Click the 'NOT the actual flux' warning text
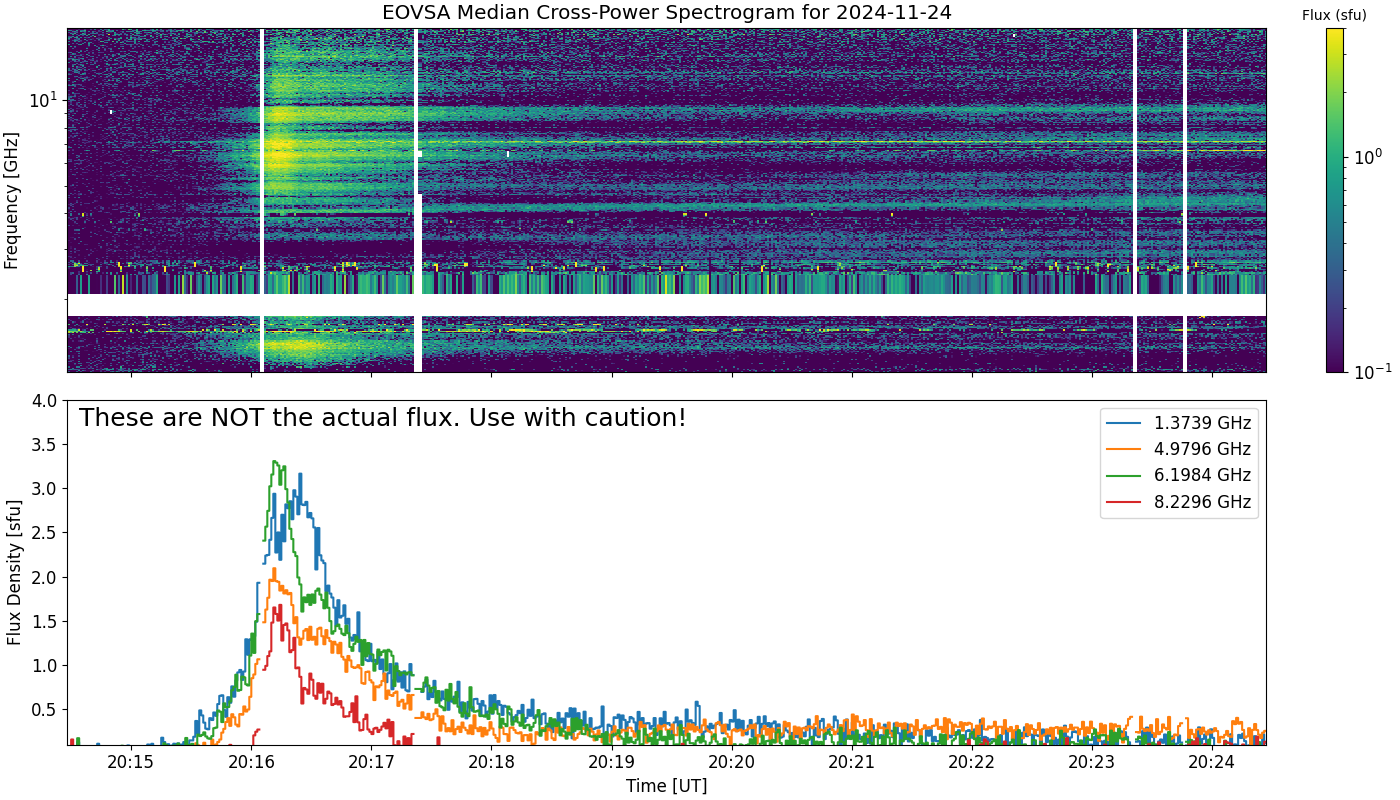The height and width of the screenshot is (800, 1400). click(x=383, y=418)
